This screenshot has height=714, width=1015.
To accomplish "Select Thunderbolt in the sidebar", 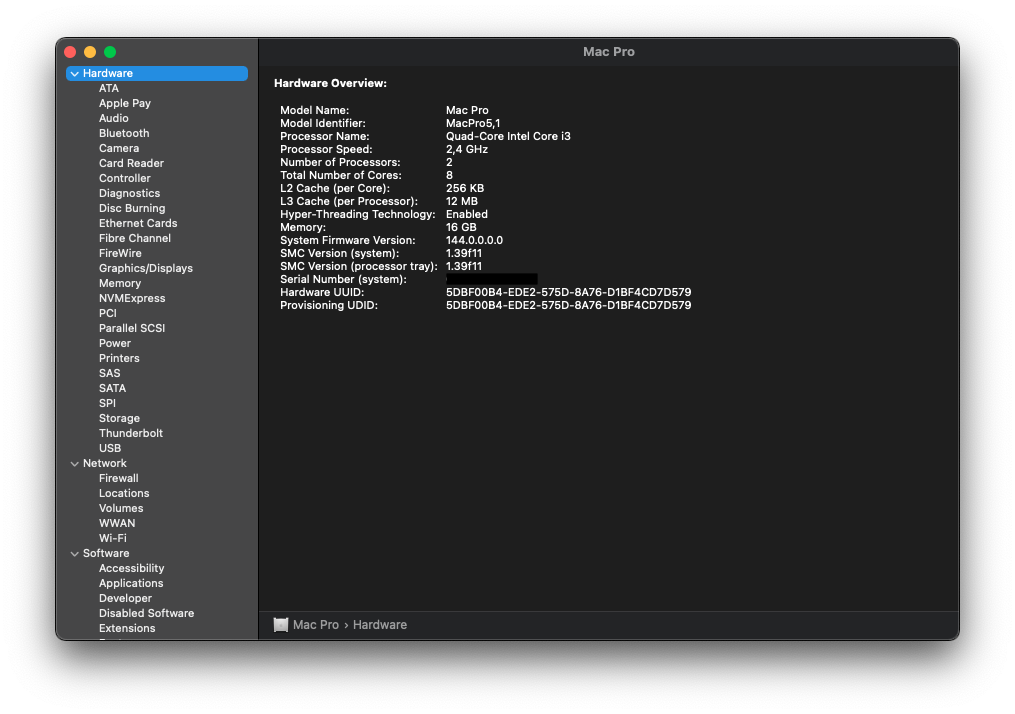I will coord(131,433).
